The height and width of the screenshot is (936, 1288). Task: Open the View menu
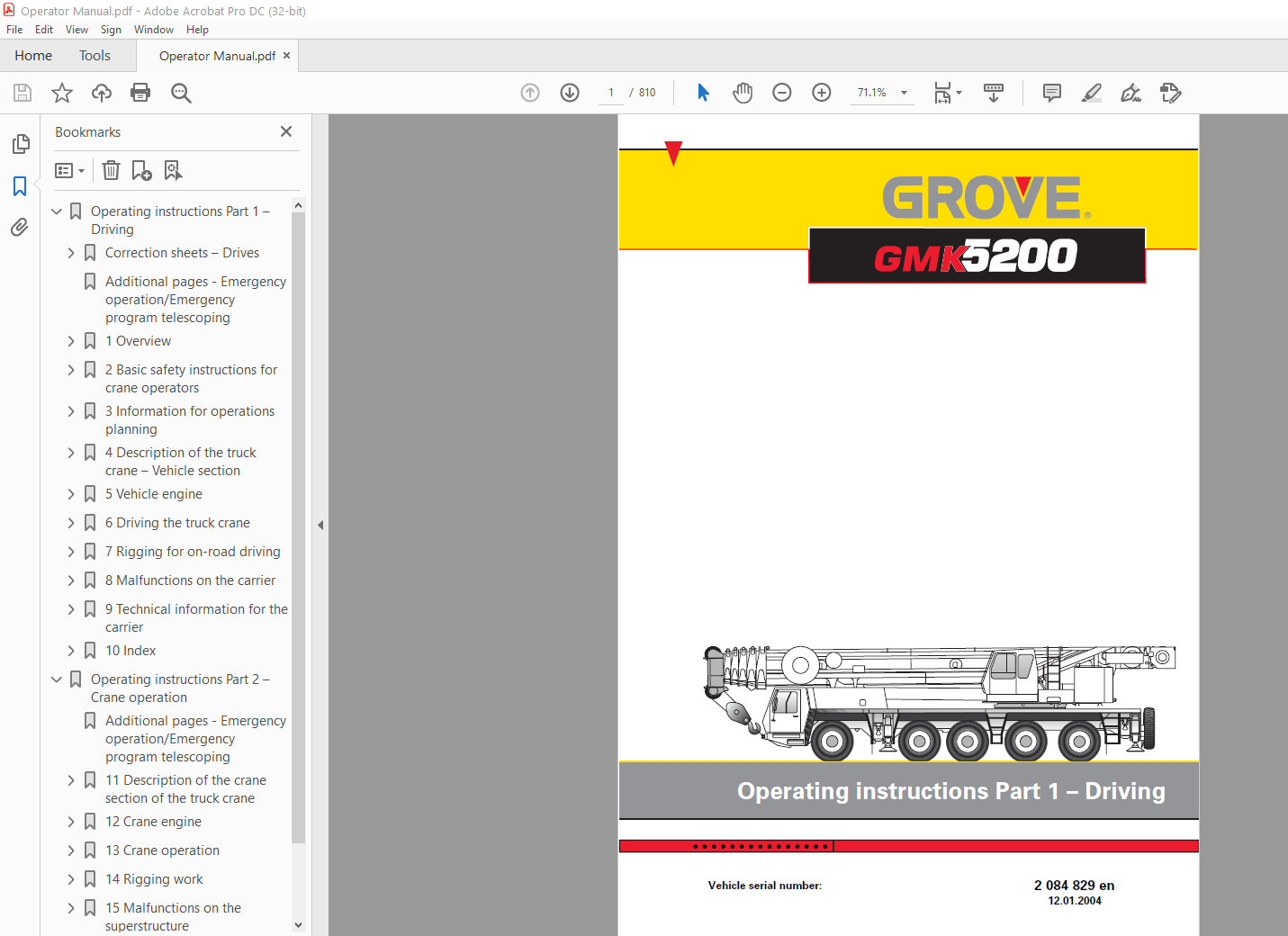[x=77, y=30]
